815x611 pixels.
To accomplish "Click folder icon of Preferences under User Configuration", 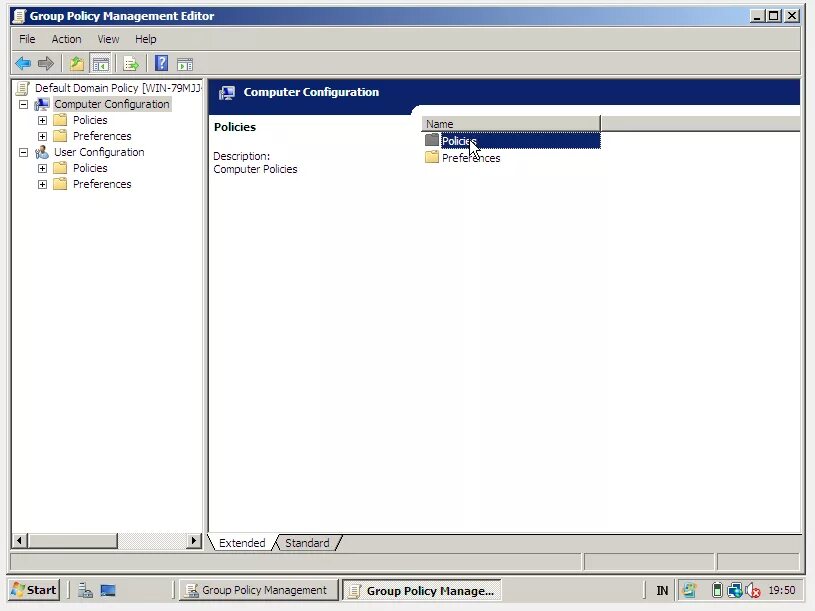I will tap(60, 184).
